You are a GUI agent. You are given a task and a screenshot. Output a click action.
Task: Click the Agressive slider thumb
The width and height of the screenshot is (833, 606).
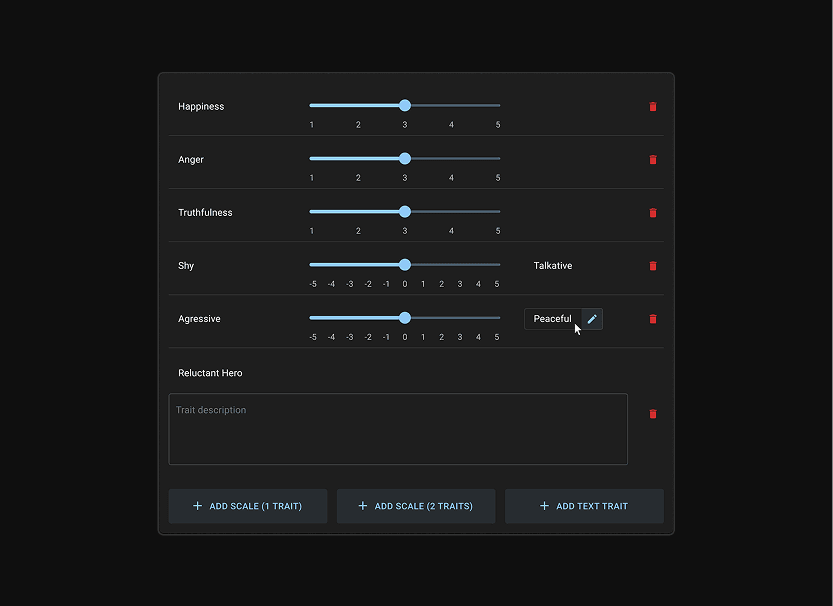point(405,317)
